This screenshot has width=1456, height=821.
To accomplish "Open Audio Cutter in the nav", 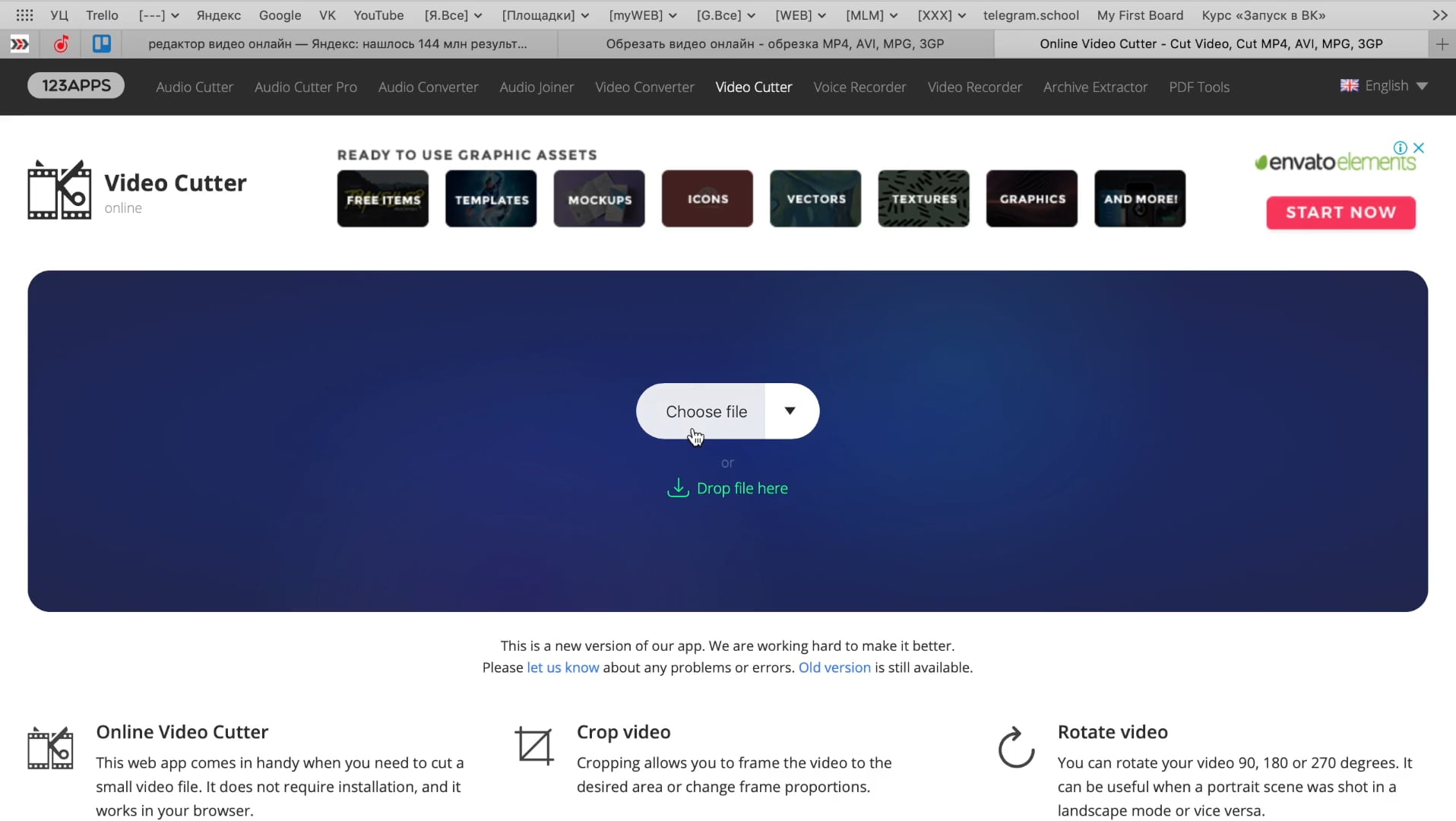I will 195,87.
